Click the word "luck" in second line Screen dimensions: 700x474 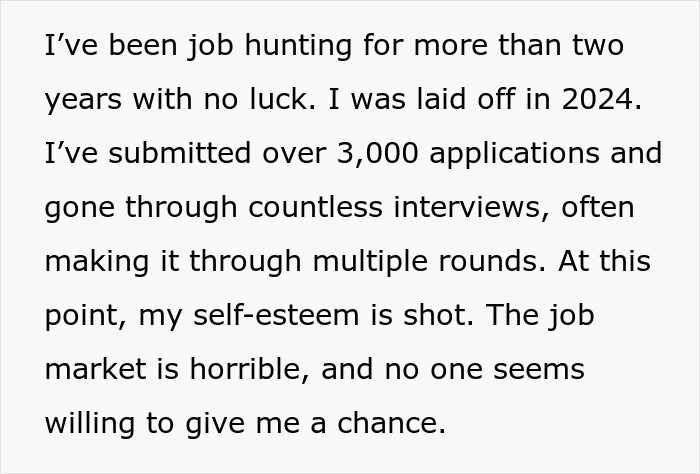[x=279, y=99]
